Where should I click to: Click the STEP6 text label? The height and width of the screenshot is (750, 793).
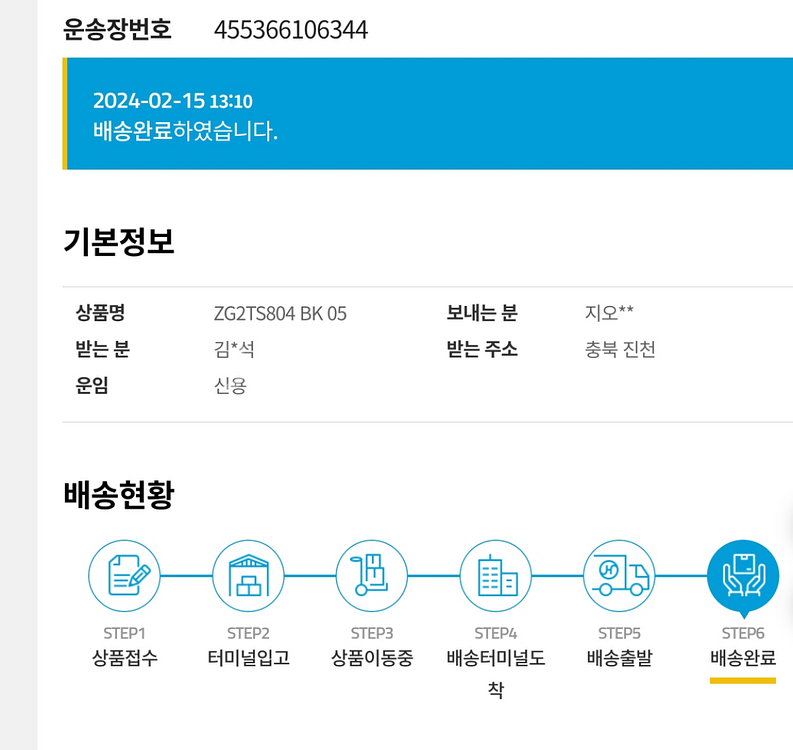pyautogui.click(x=743, y=633)
